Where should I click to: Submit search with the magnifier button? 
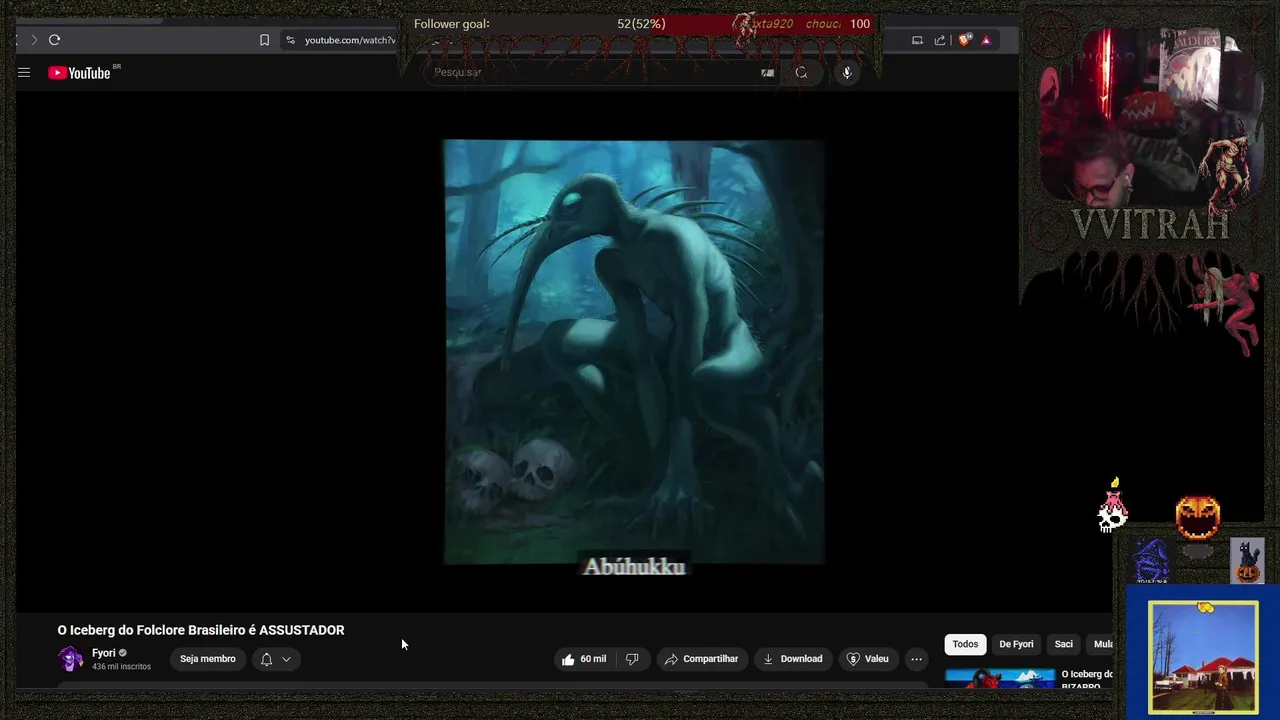tap(801, 72)
